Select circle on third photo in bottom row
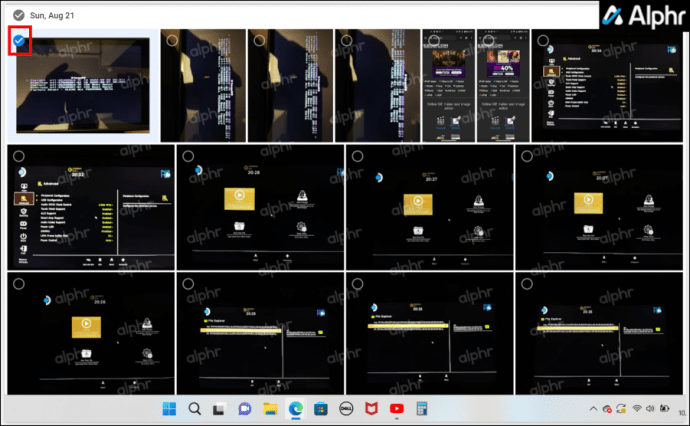The width and height of the screenshot is (690, 426). tap(357, 284)
